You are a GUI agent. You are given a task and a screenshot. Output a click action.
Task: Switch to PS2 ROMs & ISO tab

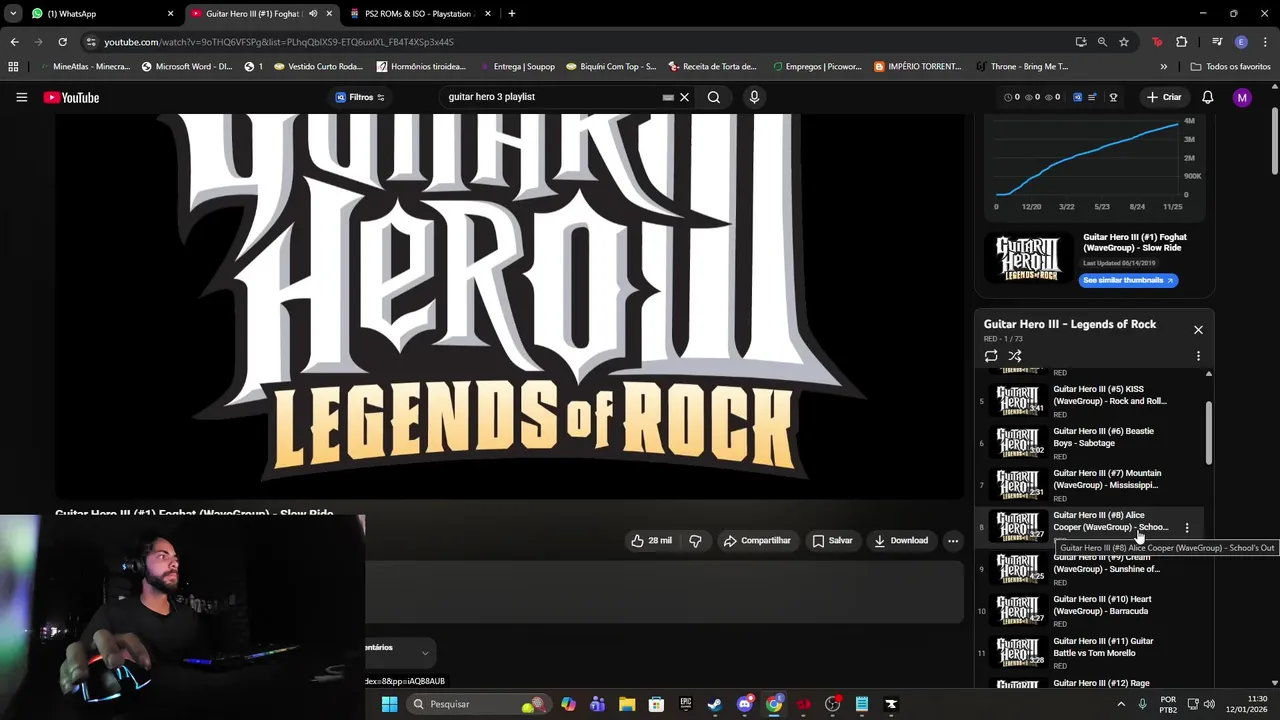coord(421,14)
